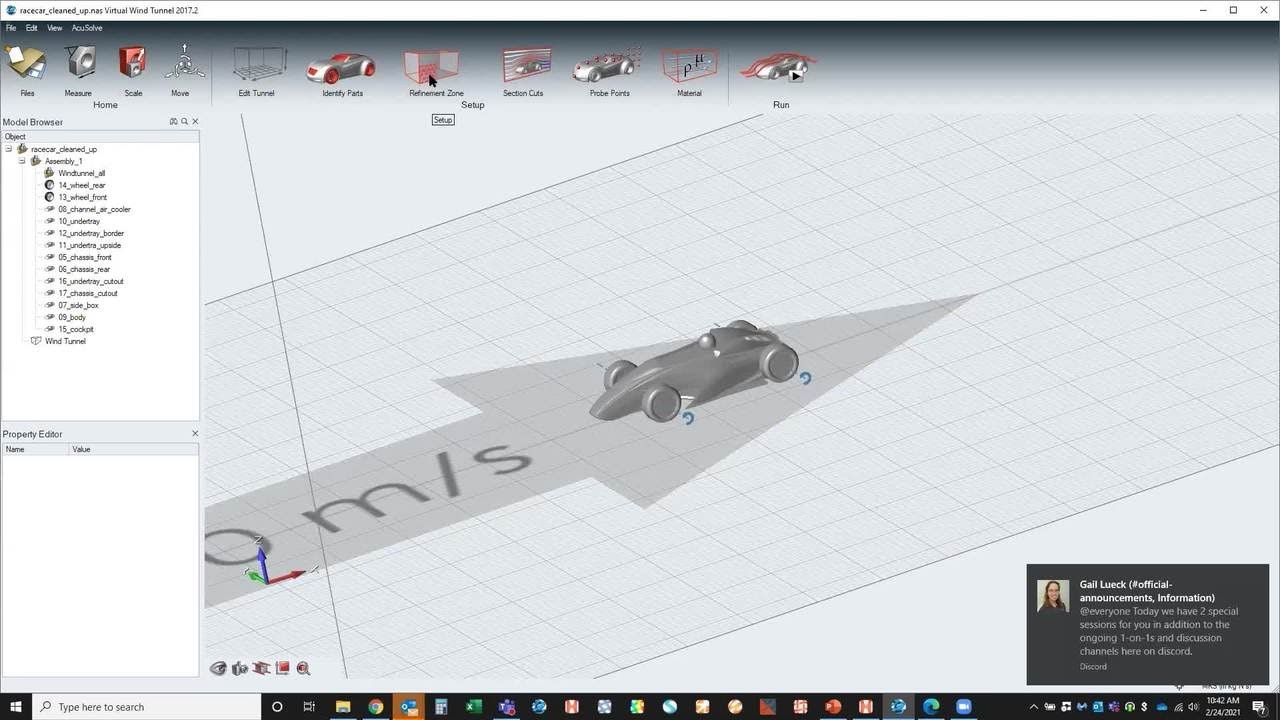Viewport: 1280px width, 720px height.
Task: Click the Object column header
Action: (x=100, y=137)
